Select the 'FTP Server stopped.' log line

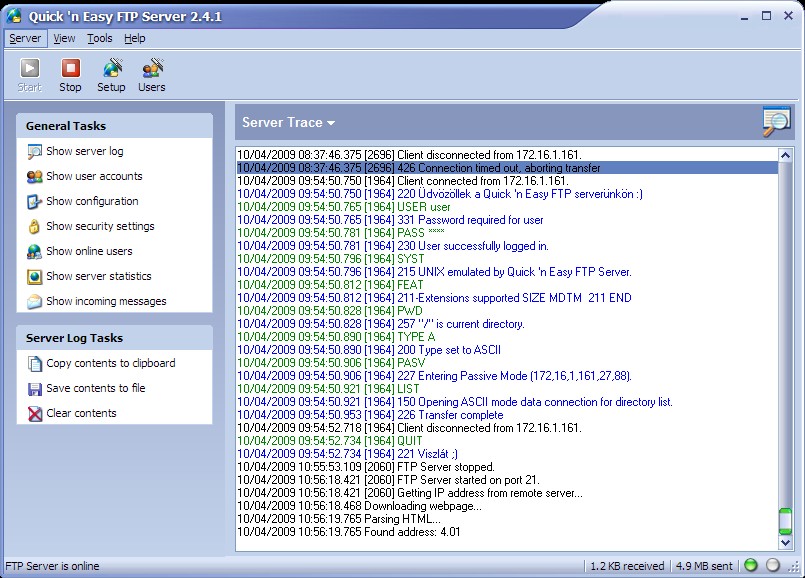pyautogui.click(x=507, y=467)
